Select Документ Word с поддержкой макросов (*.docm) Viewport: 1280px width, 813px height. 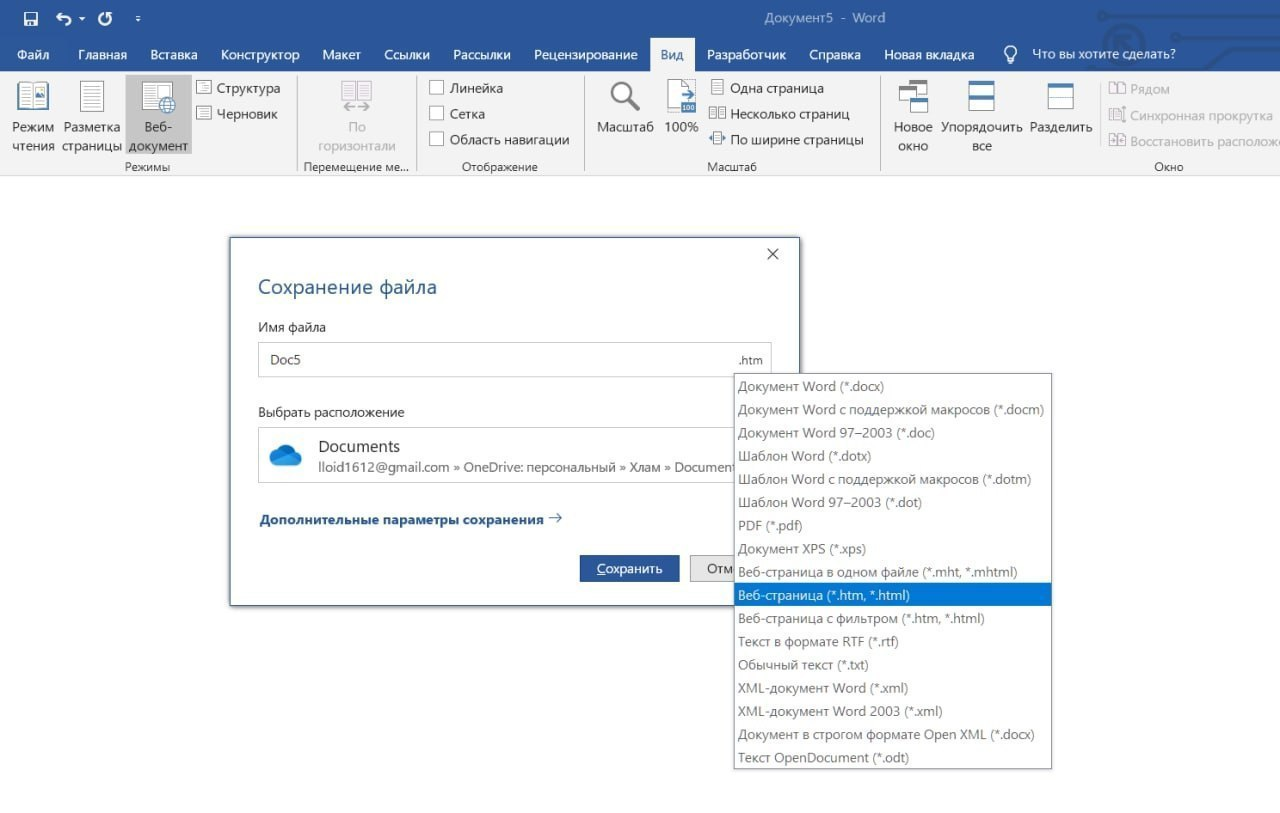point(892,409)
